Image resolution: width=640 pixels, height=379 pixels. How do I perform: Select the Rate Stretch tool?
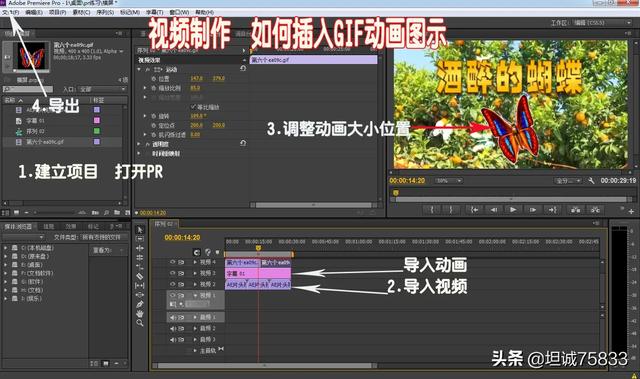pyautogui.click(x=140, y=267)
